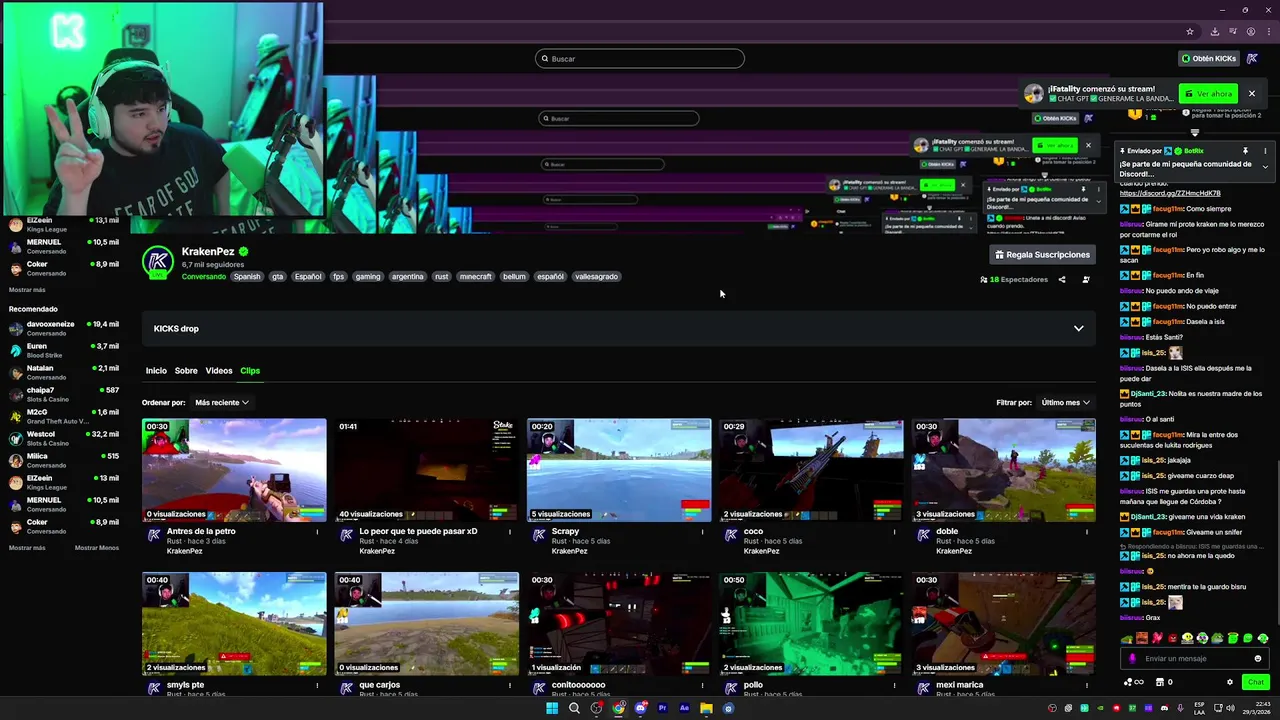The image size is (1280, 720).
Task: Click the channel points icon below chat input
Action: 1134,682
